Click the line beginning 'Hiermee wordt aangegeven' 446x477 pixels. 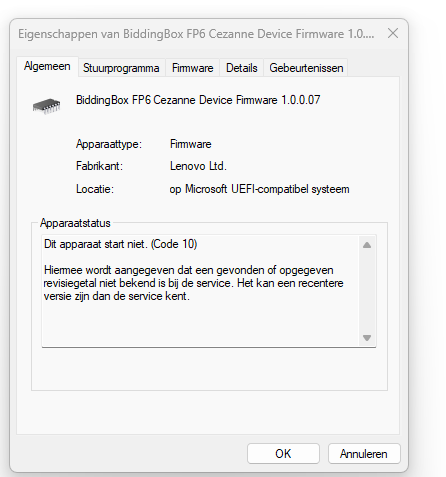[188, 270]
